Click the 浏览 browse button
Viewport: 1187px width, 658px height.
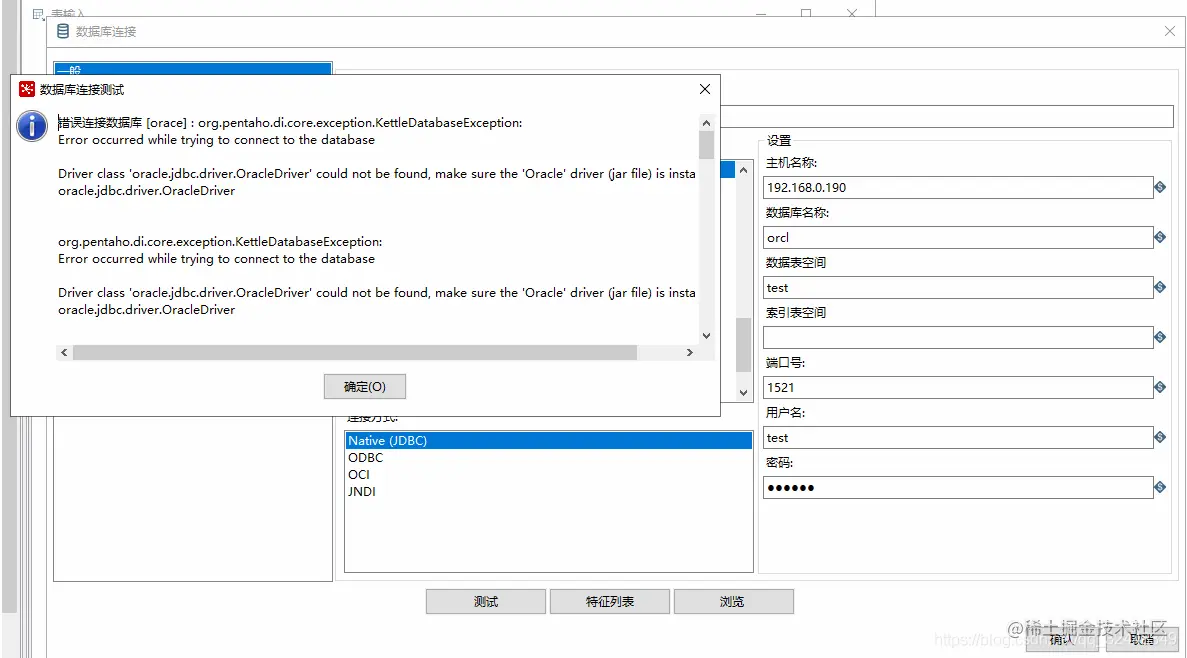(x=734, y=601)
